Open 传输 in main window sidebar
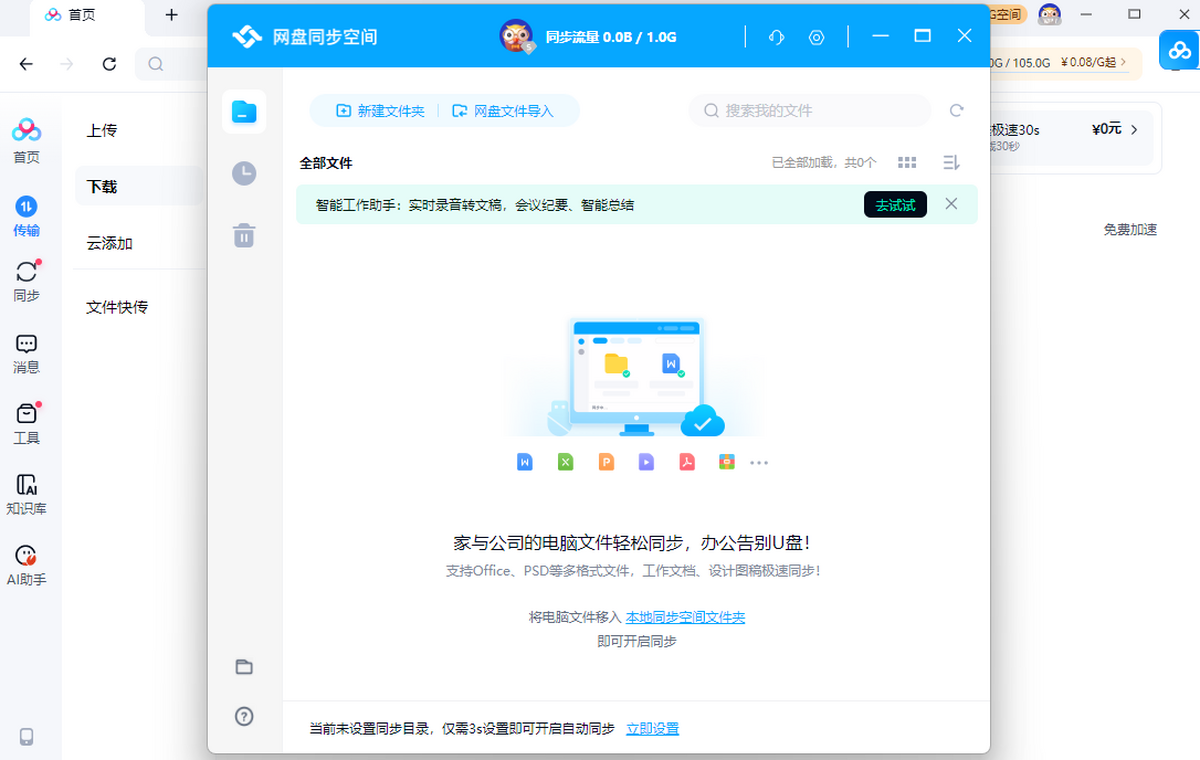The image size is (1200, 760). 26,216
